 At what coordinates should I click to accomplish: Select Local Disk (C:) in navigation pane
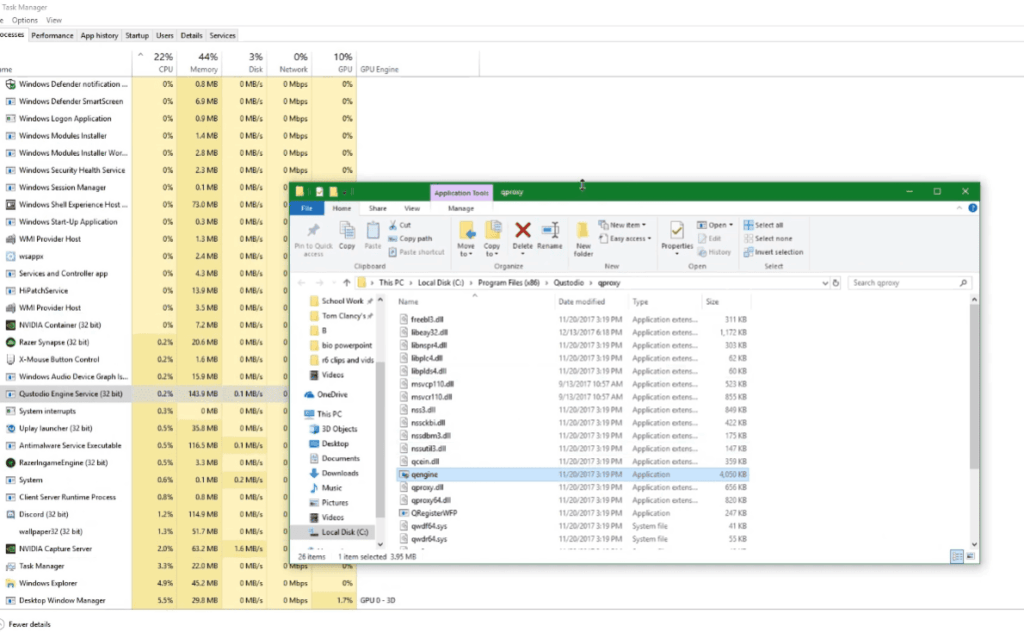click(x=330, y=532)
